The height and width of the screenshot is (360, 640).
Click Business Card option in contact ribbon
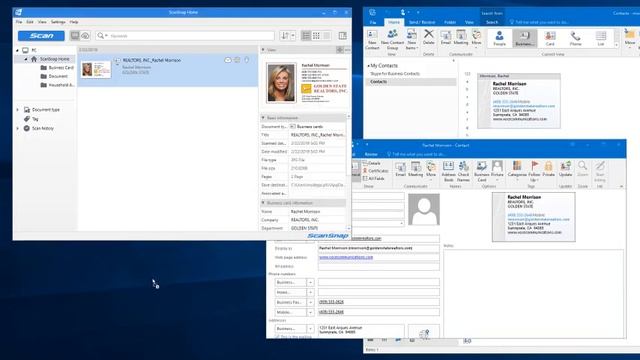tap(482, 171)
